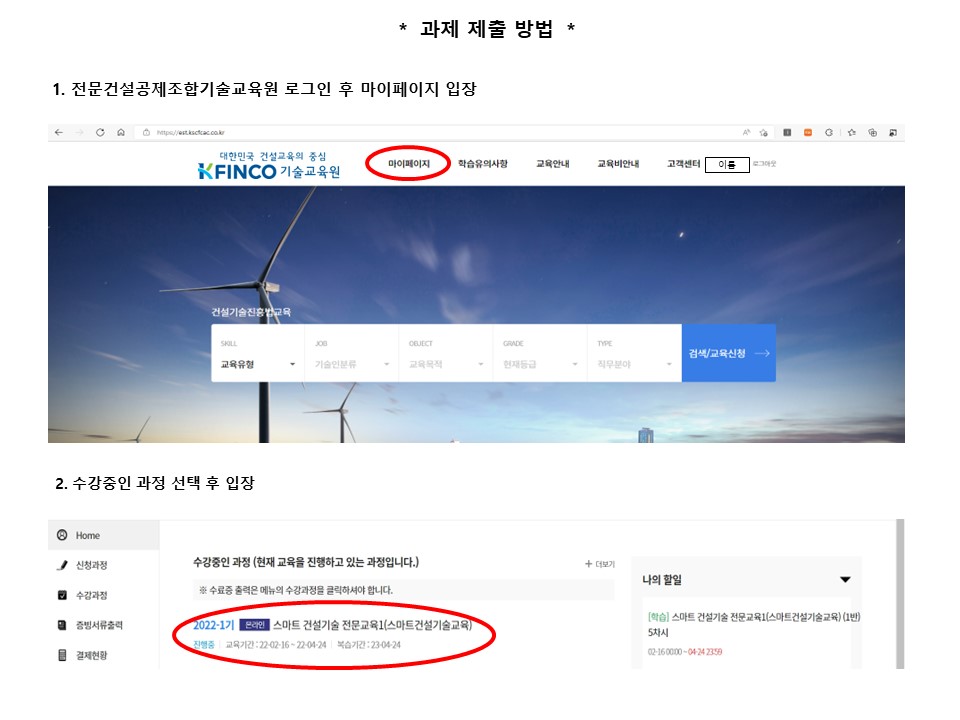Click the 신청과정 pen icon in sidebar
This screenshot has width=960, height=720.
tap(62, 565)
